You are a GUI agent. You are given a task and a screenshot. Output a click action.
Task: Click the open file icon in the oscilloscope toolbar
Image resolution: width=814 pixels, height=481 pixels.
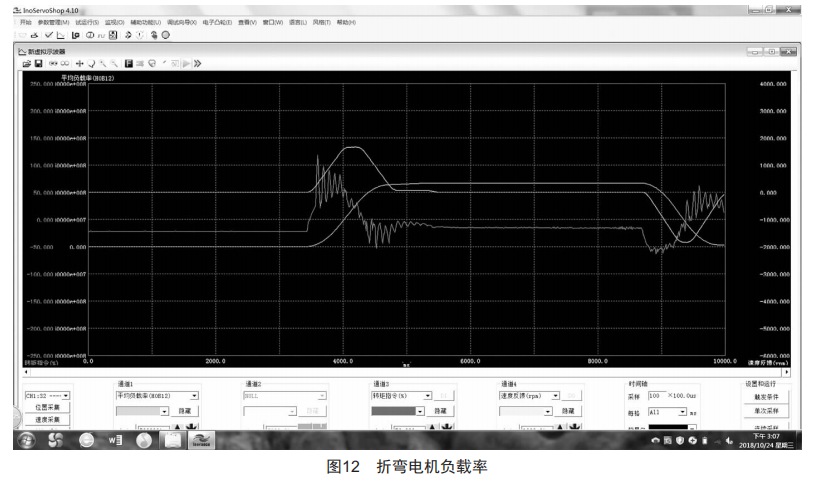tap(29, 63)
